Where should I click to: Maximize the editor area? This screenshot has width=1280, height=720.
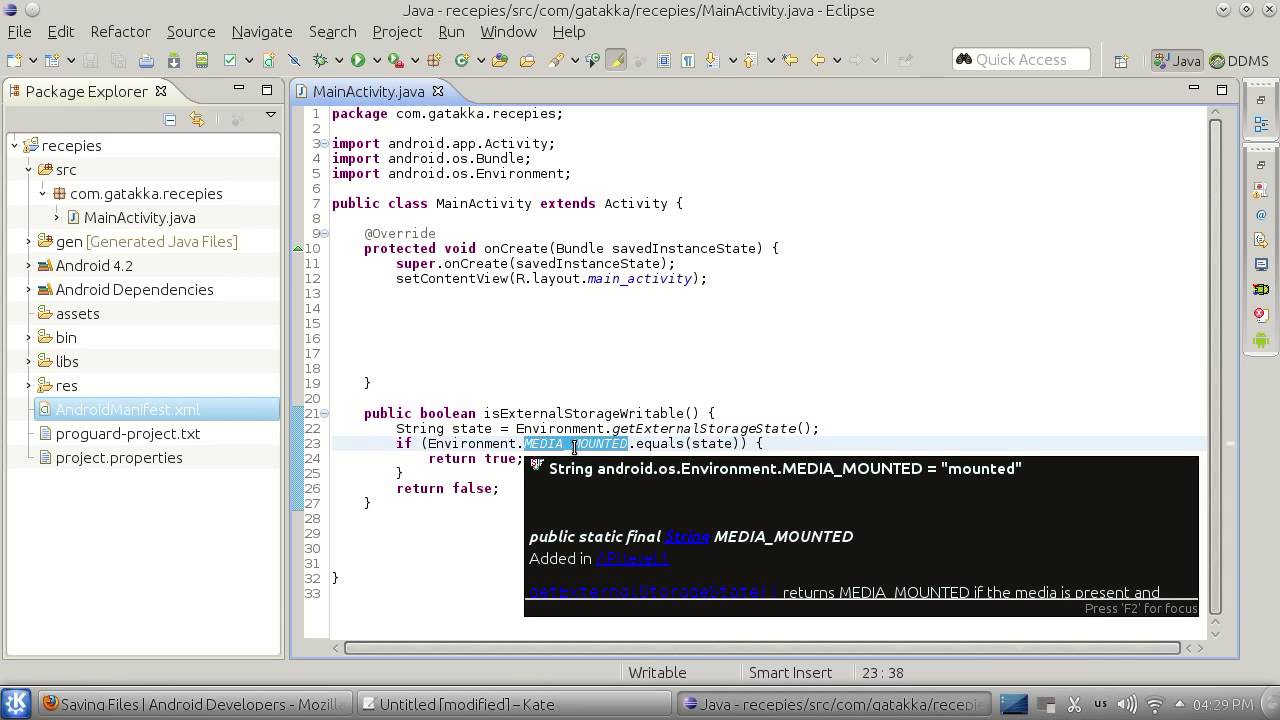pyautogui.click(x=1221, y=89)
